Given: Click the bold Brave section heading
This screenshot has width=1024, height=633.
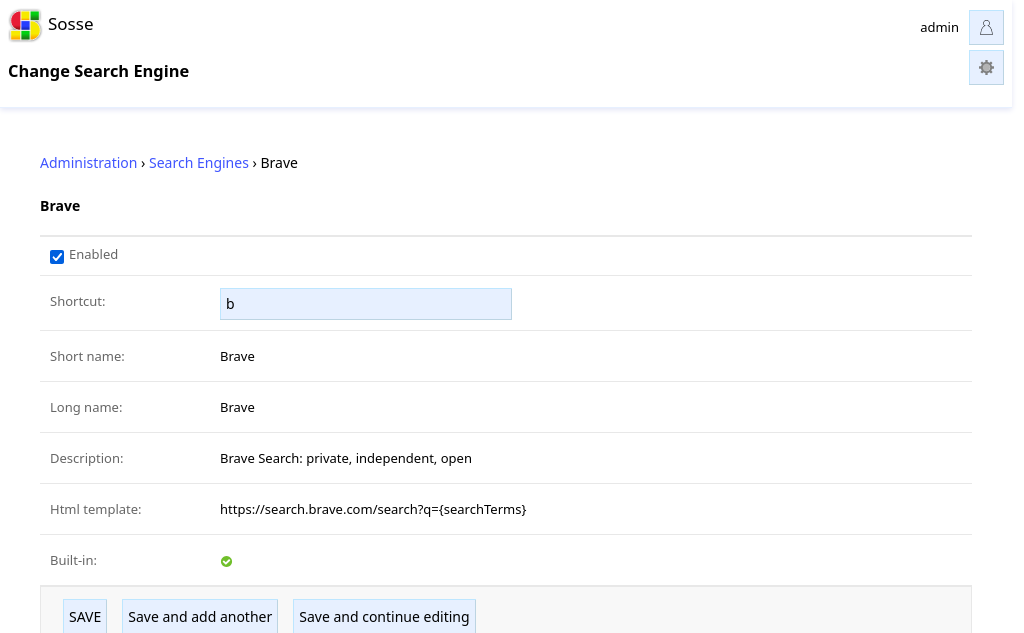Looking at the screenshot, I should coord(60,206).
